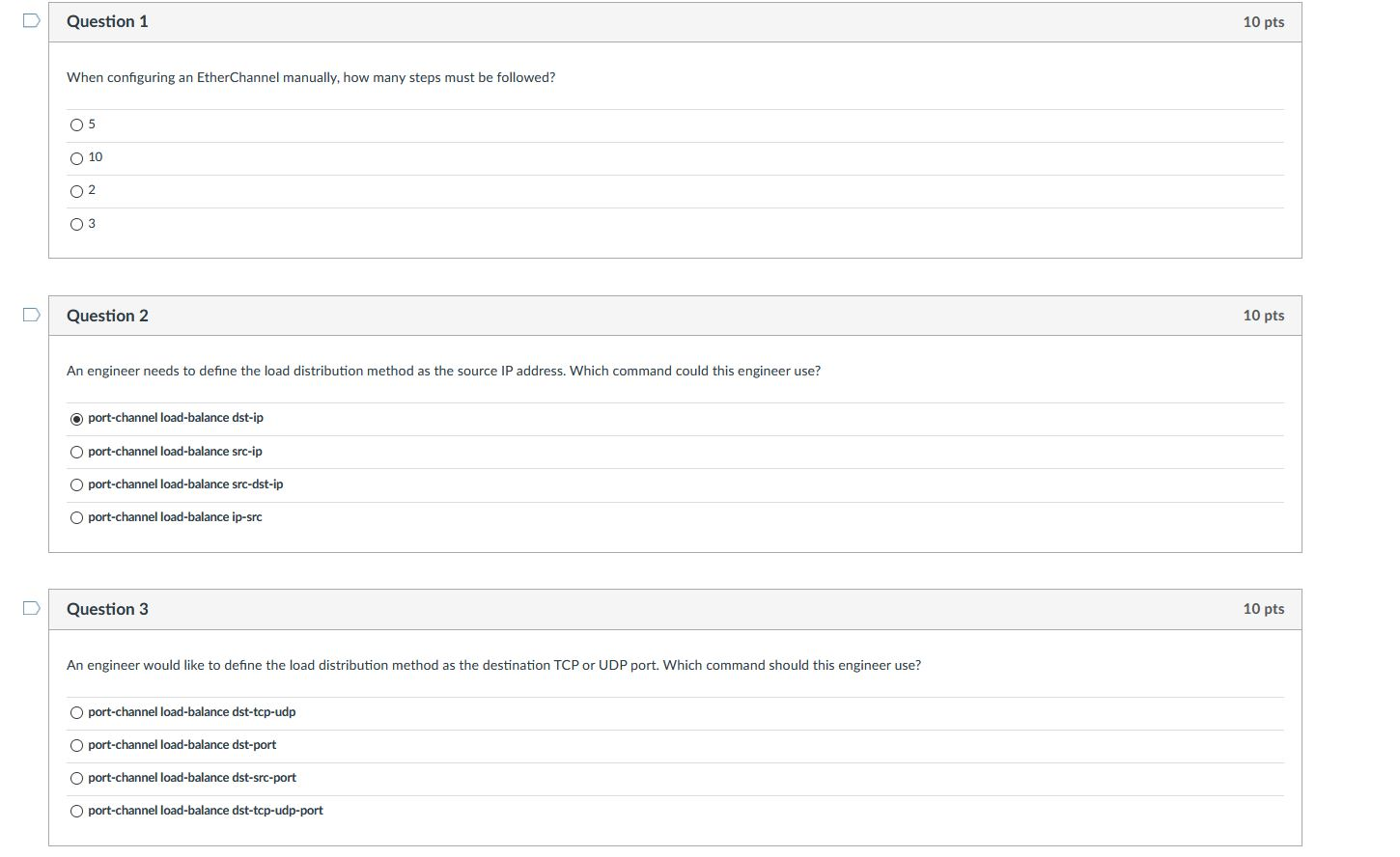Click the Question 3 header bar
This screenshot has height=857, width=1400.
pos(676,608)
